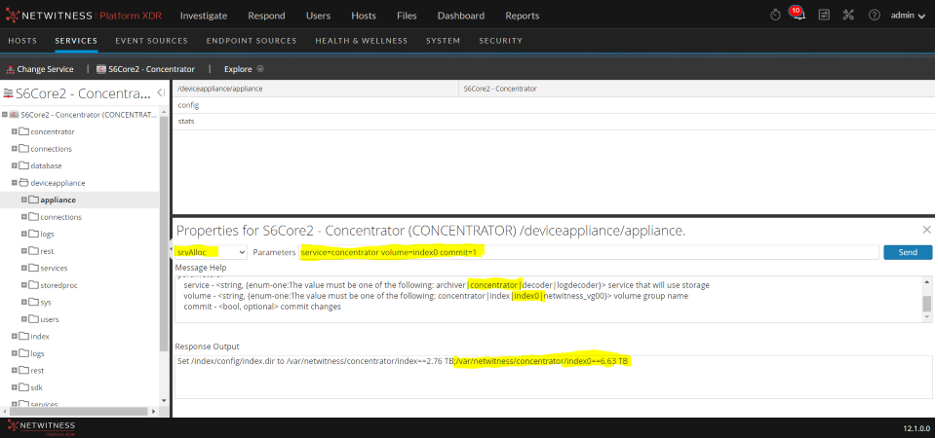Select the sdk tree item
Image resolution: width=938 pixels, height=438 pixels.
36,388
